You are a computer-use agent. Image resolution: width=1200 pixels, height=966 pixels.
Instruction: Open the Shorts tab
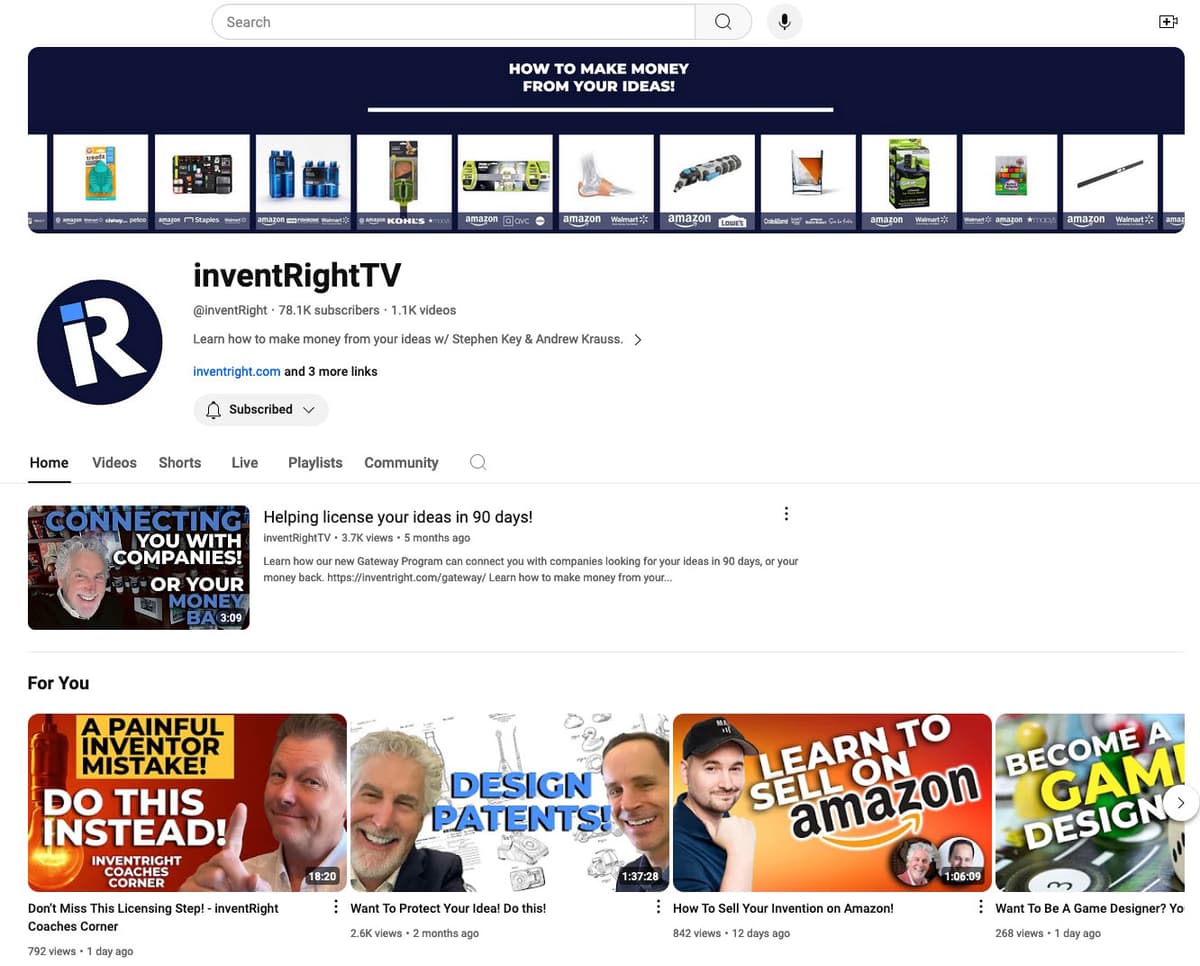point(179,462)
